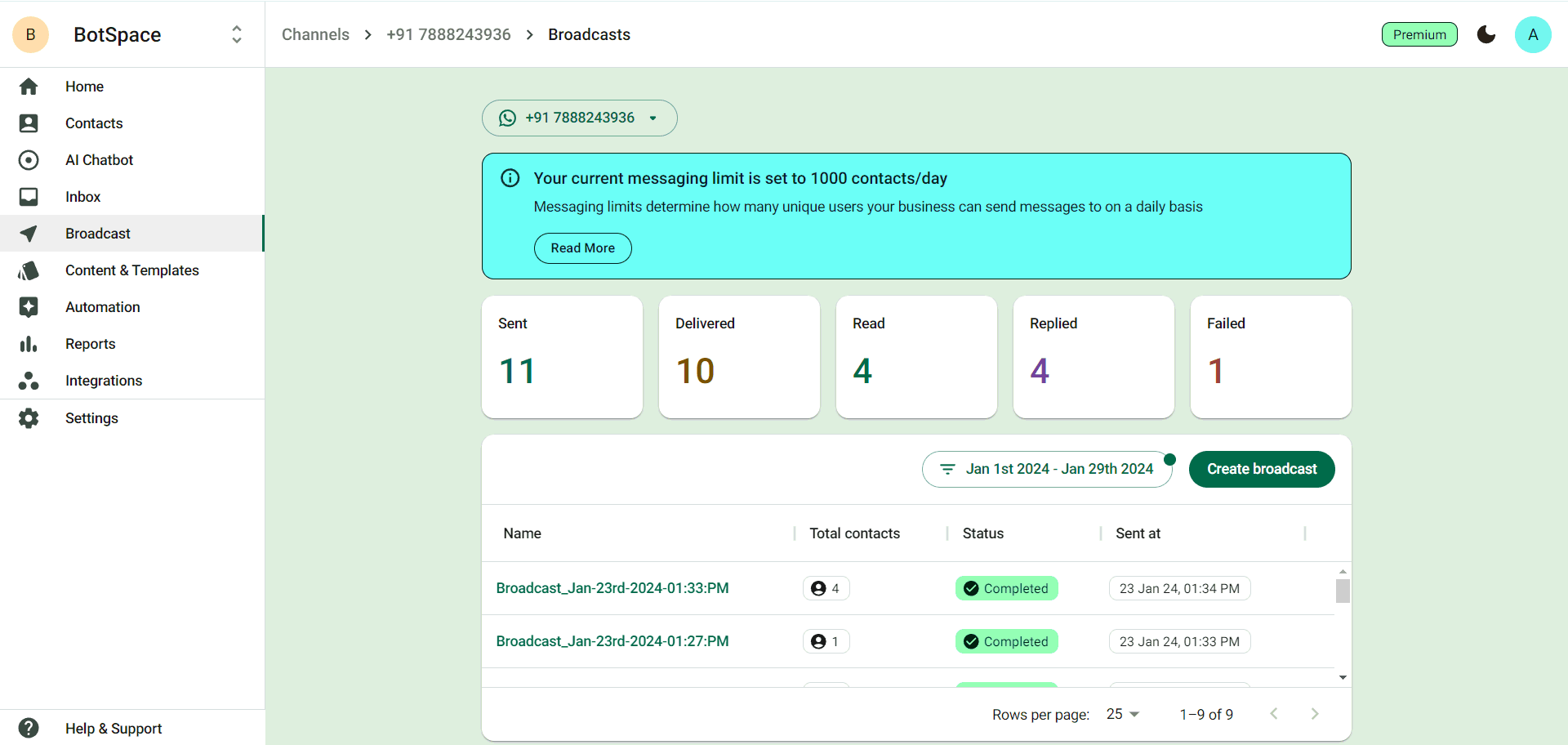Screen dimensions: 1568x745
Task: Click WhatsApp icon in number selector
Action: [x=508, y=118]
